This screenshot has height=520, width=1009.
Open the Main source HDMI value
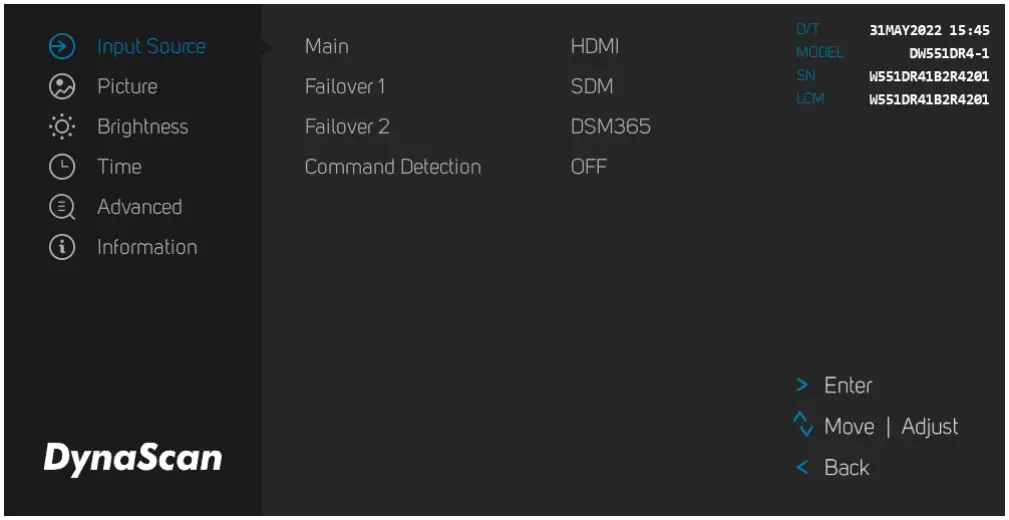coord(595,47)
